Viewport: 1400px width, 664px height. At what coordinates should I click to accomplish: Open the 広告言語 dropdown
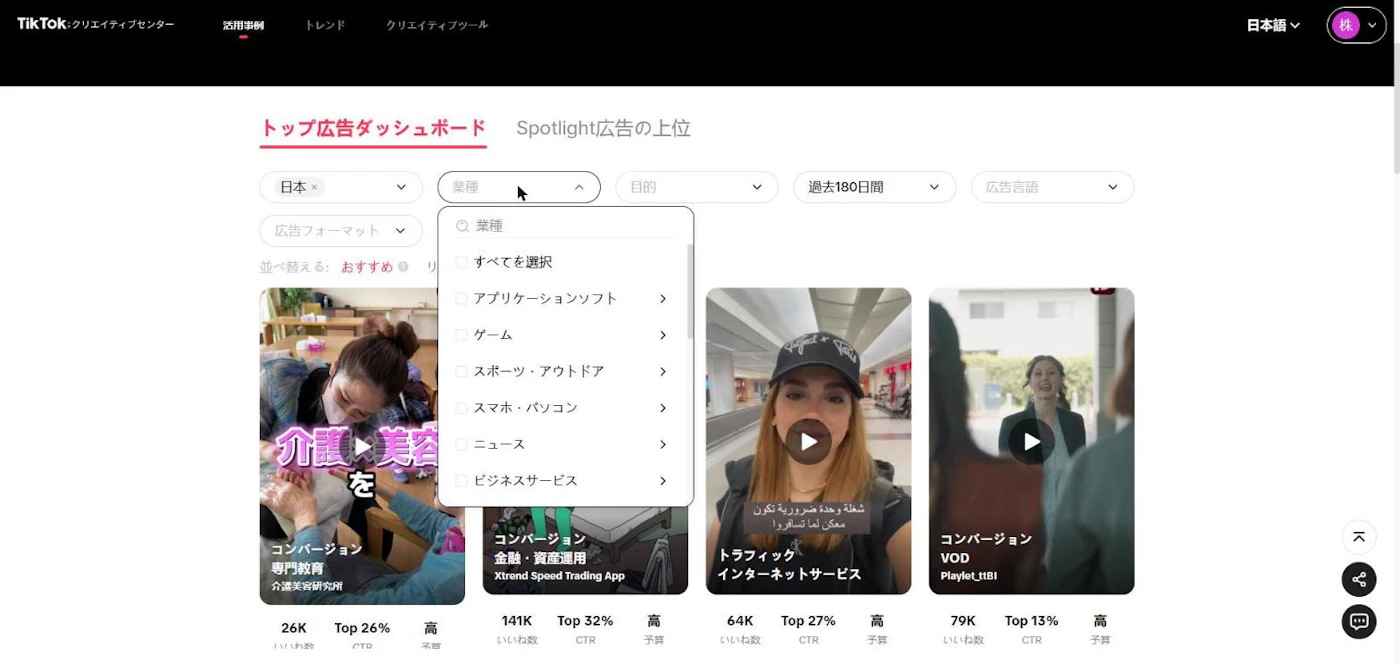coord(1053,187)
